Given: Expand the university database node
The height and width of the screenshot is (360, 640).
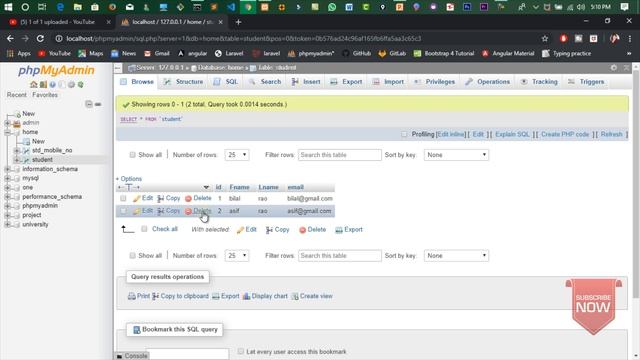Looking at the screenshot, I should (7, 224).
